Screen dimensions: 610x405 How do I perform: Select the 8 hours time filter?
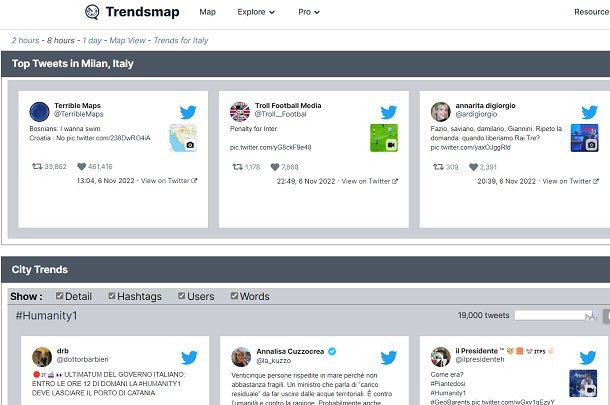coord(61,40)
